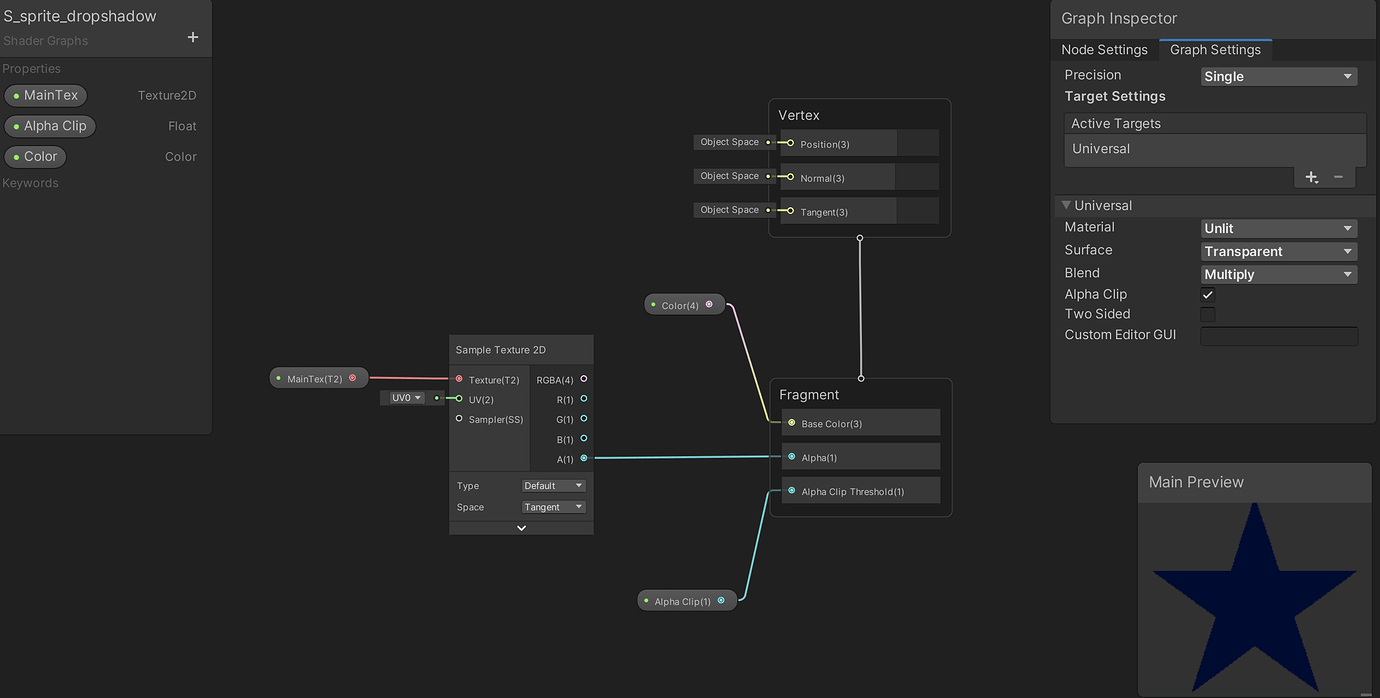1380x698 pixels.
Task: Click the Alpha Clip Threshold(1) input port
Action: click(x=791, y=491)
